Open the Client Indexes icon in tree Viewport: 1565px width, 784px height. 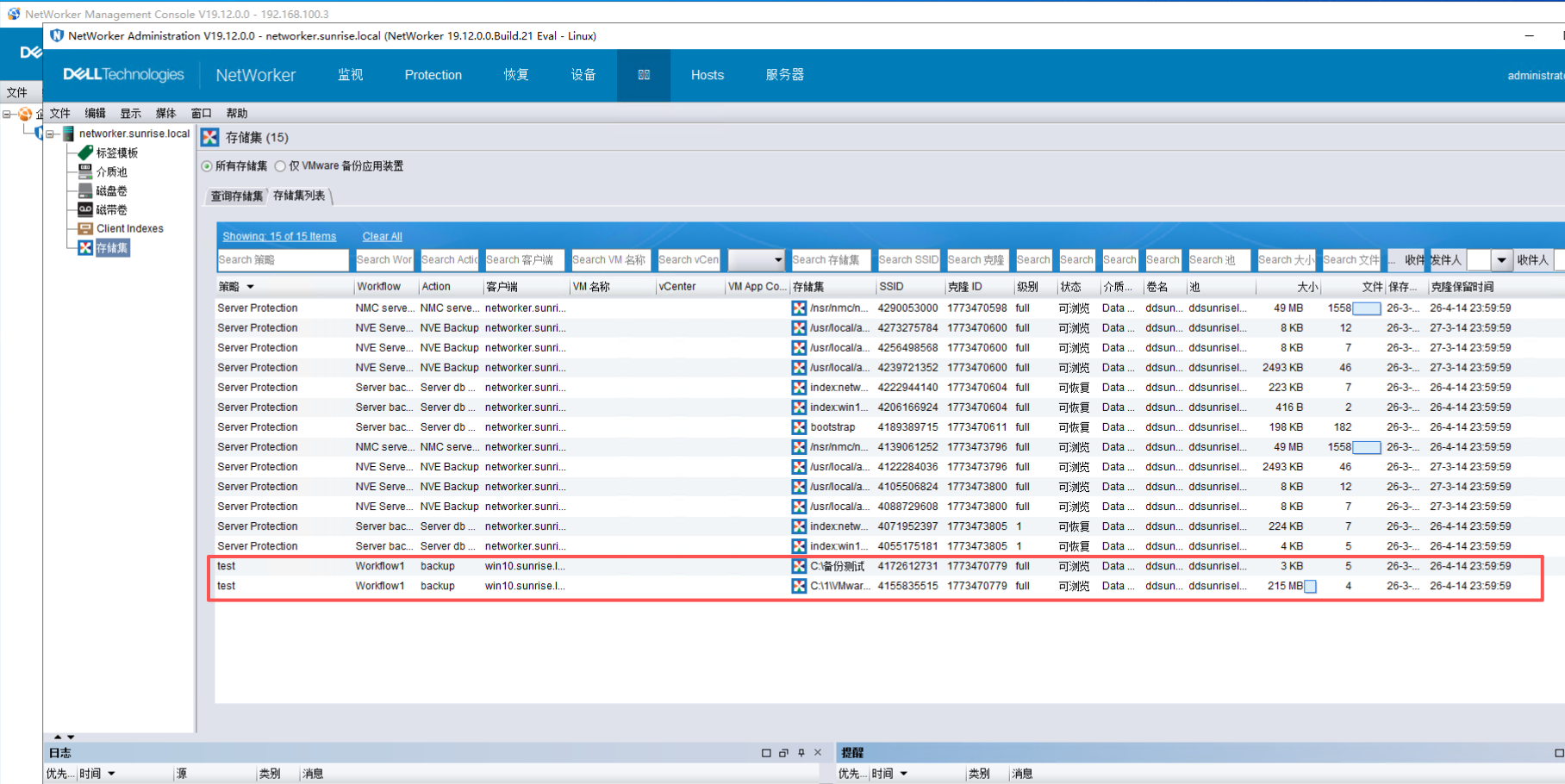pos(85,228)
